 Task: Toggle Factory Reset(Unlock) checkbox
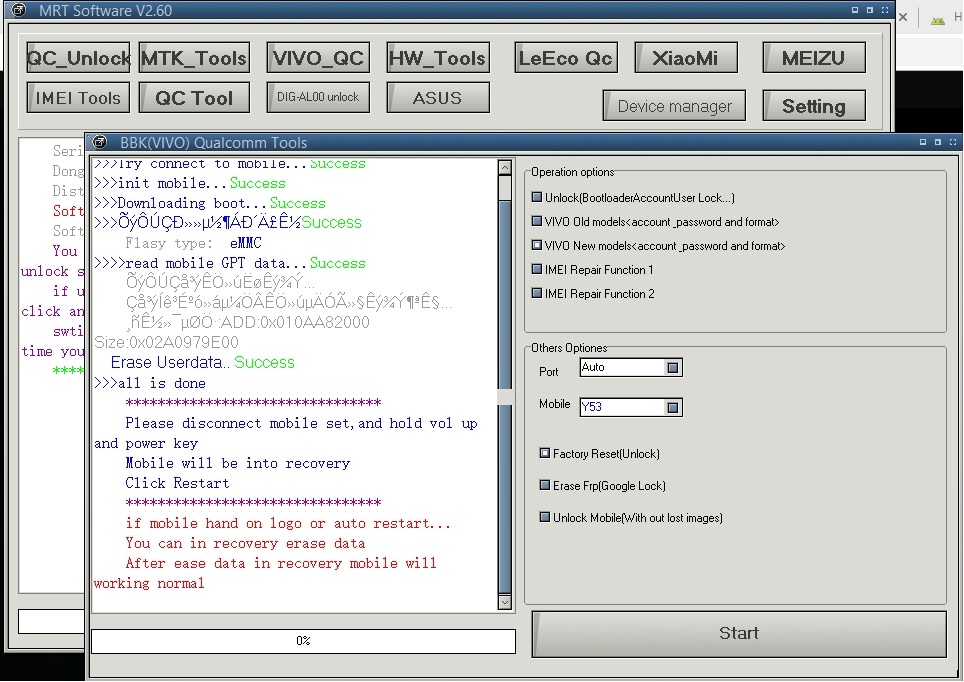pos(599,453)
